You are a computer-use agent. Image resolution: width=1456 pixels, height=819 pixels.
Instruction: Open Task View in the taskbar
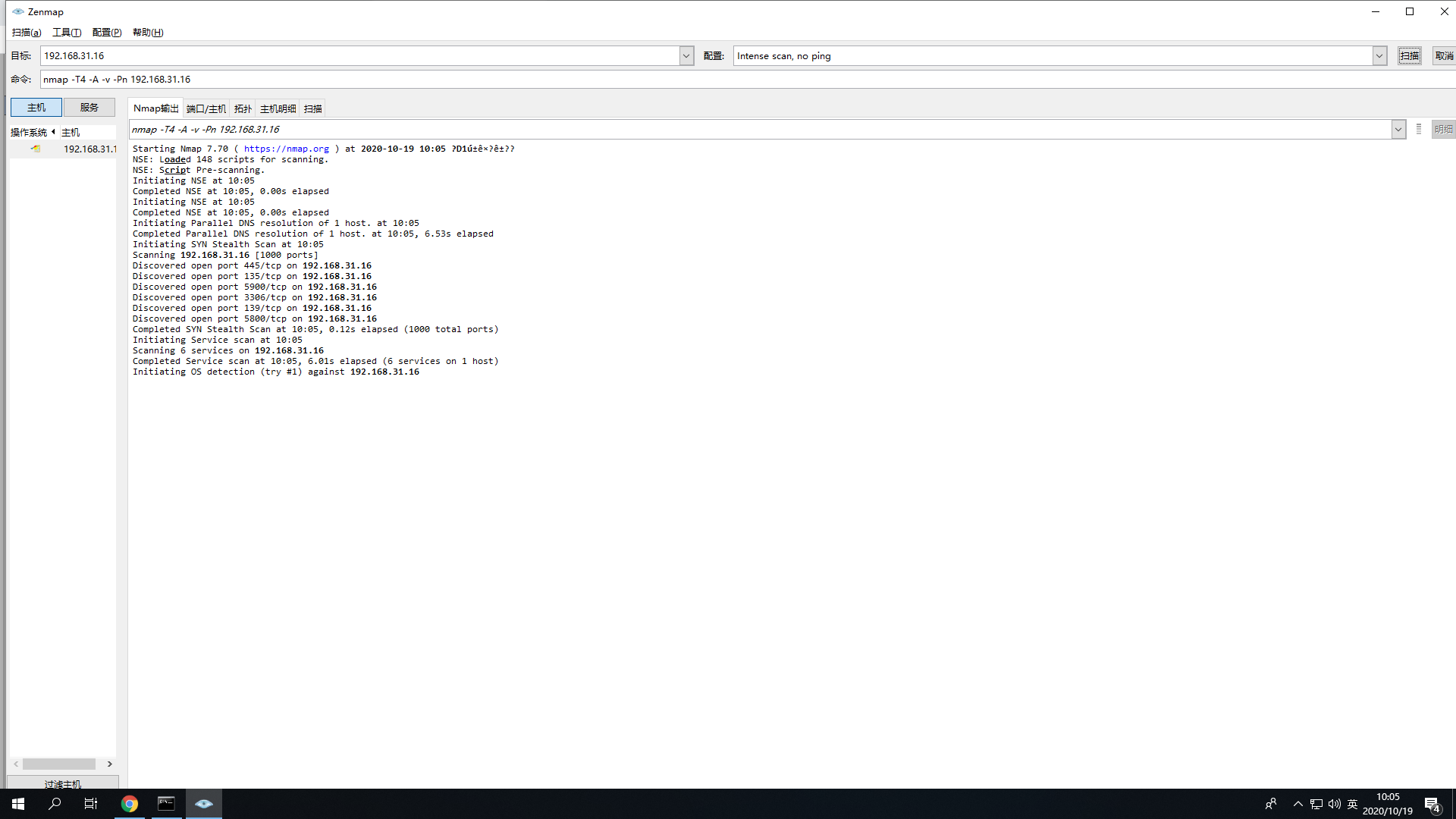91,804
